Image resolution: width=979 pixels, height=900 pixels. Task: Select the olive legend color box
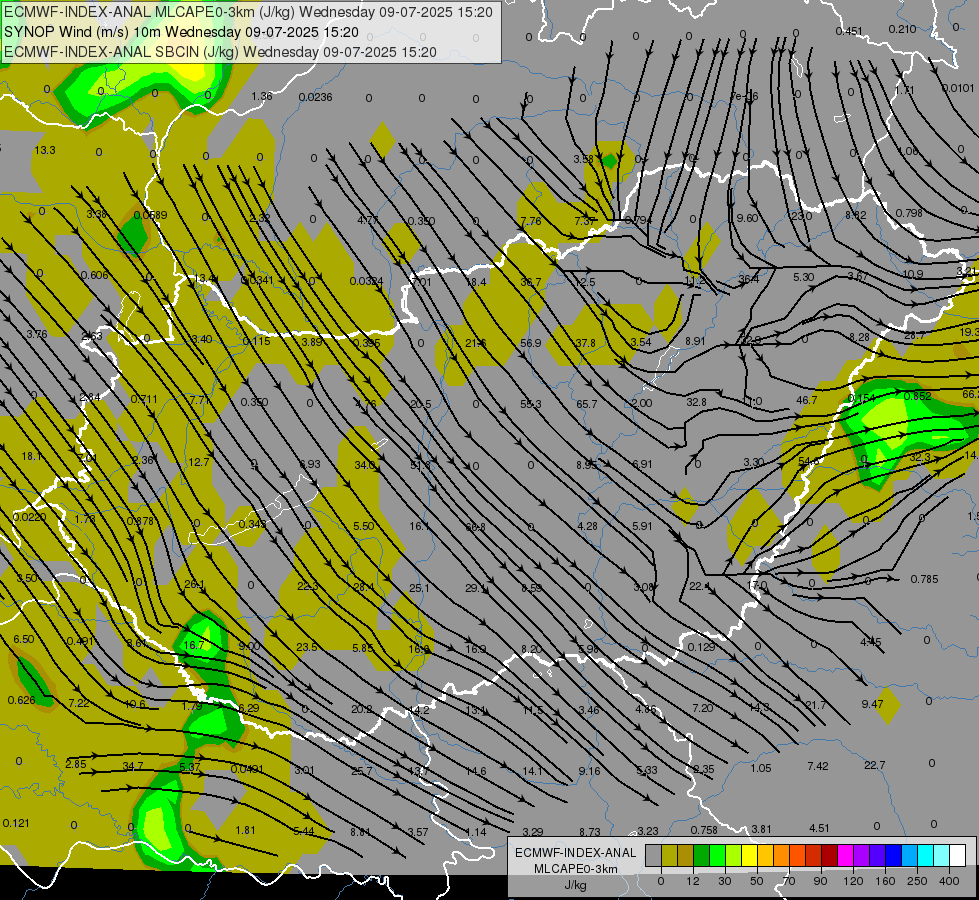tap(669, 855)
